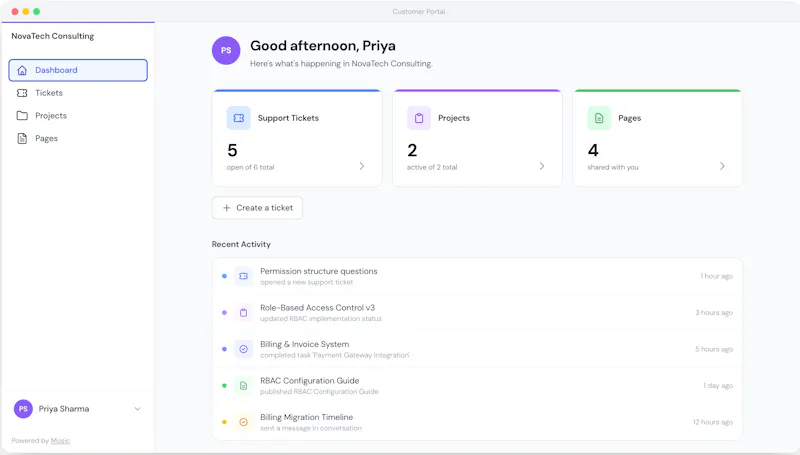Click the Projects card clipboard icon
The width and height of the screenshot is (800, 455).
click(x=419, y=118)
